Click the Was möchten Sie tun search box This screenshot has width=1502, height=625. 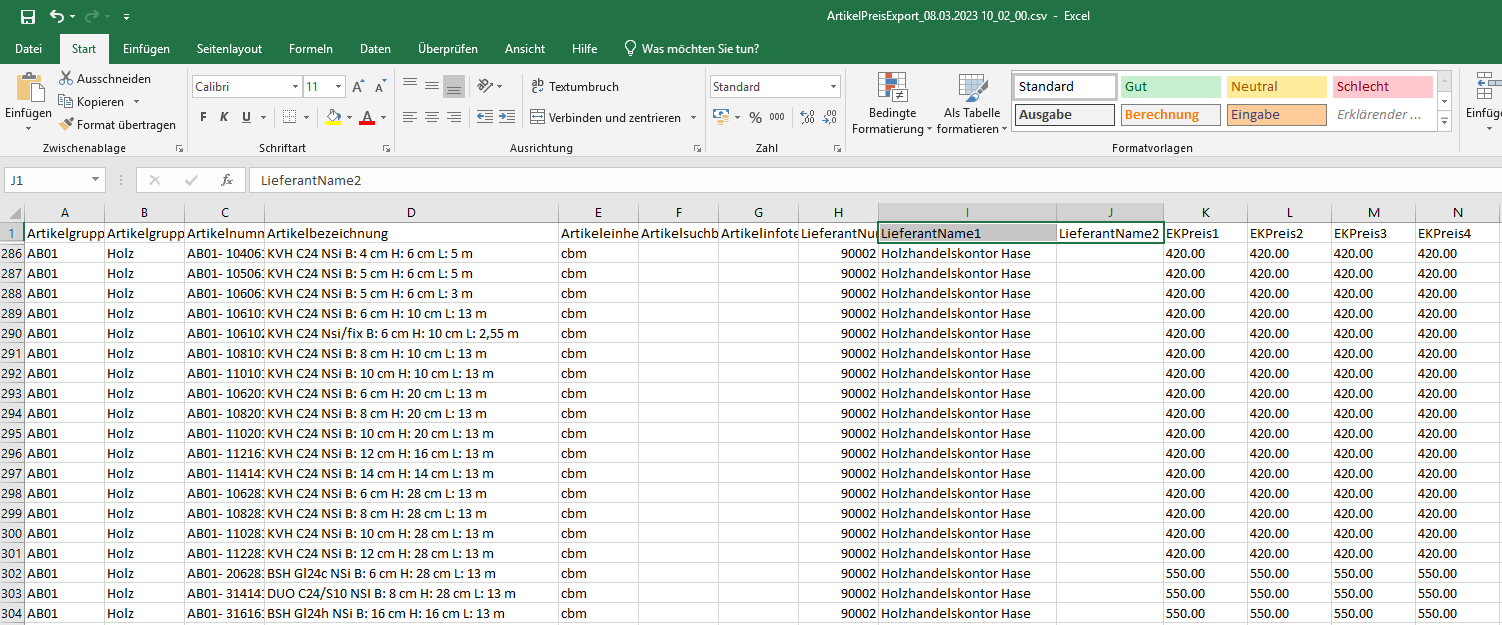tap(691, 48)
